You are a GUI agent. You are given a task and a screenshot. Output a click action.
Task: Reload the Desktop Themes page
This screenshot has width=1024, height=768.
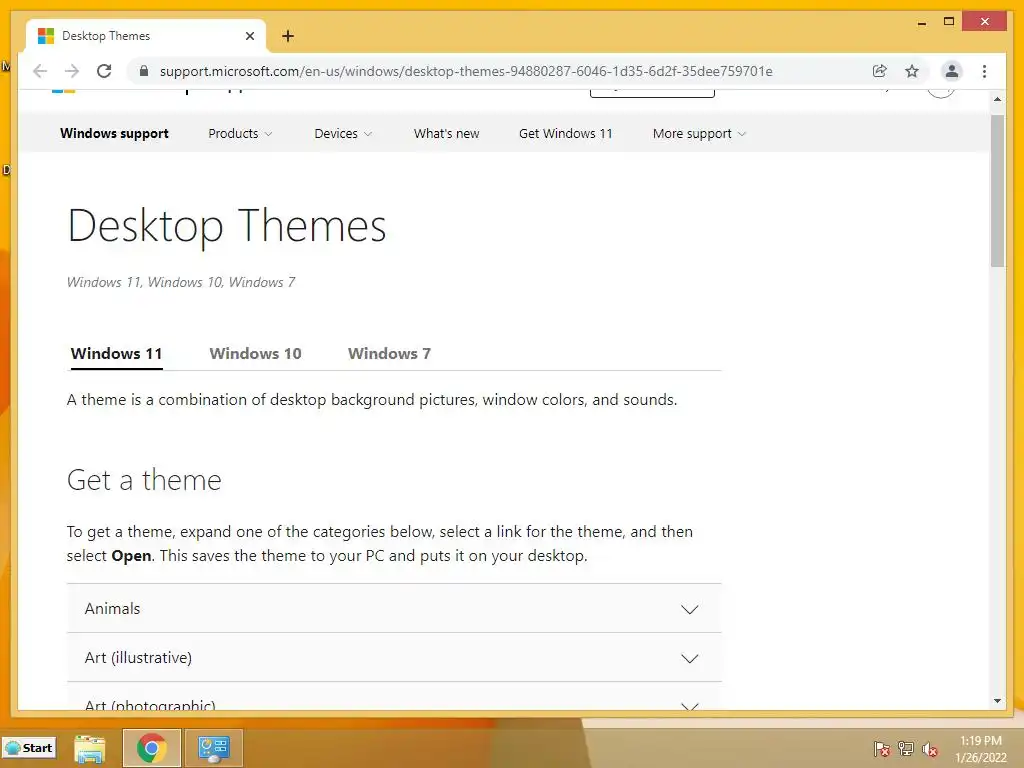tap(104, 71)
